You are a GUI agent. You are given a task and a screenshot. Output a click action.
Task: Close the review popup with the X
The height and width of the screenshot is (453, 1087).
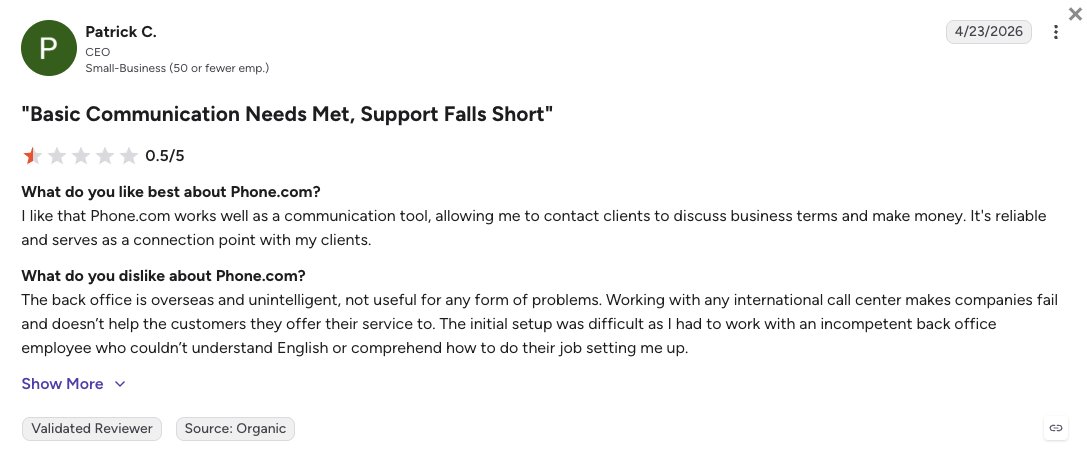pos(1075,13)
